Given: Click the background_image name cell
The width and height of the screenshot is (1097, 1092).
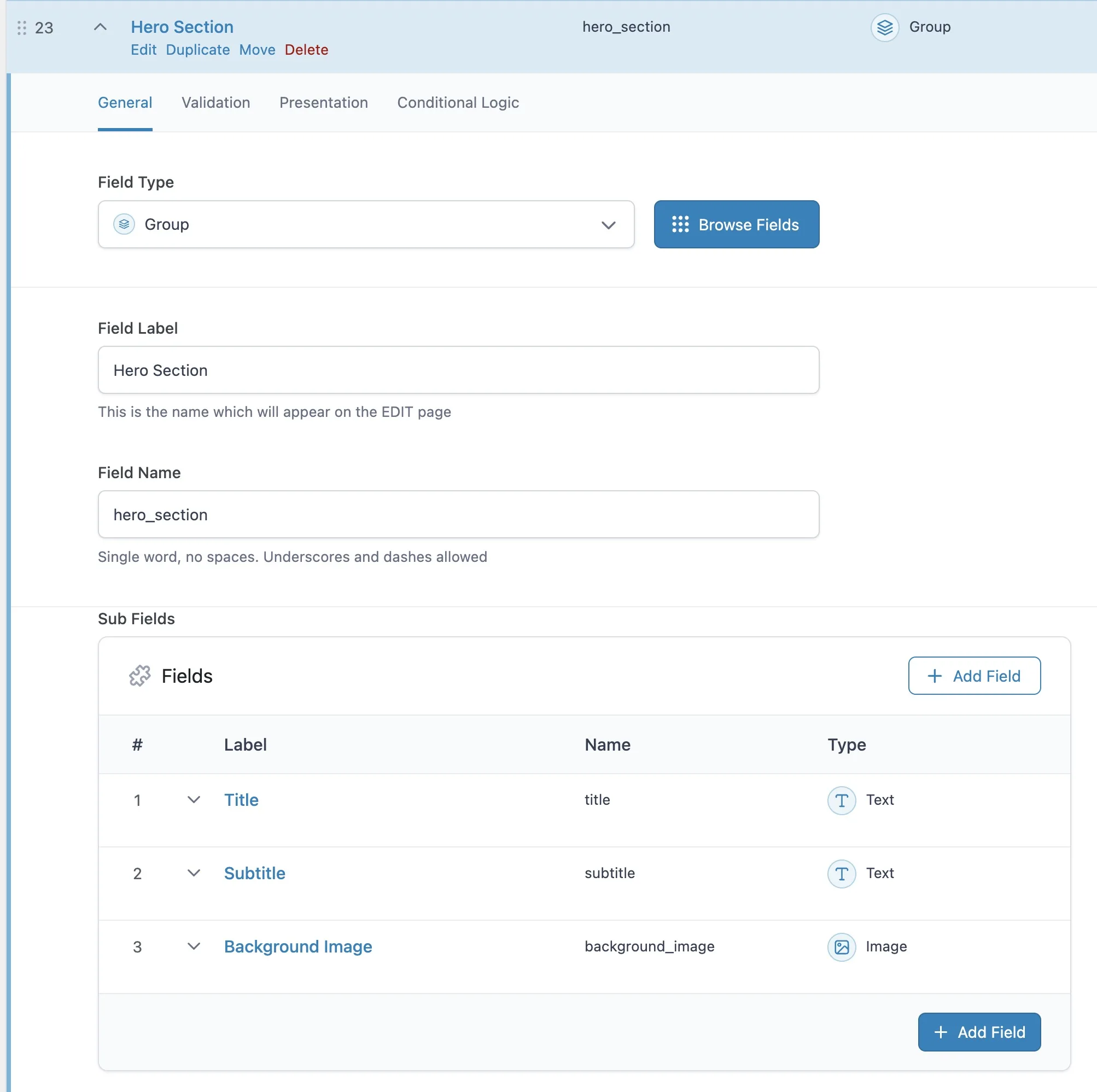Looking at the screenshot, I should [x=650, y=946].
